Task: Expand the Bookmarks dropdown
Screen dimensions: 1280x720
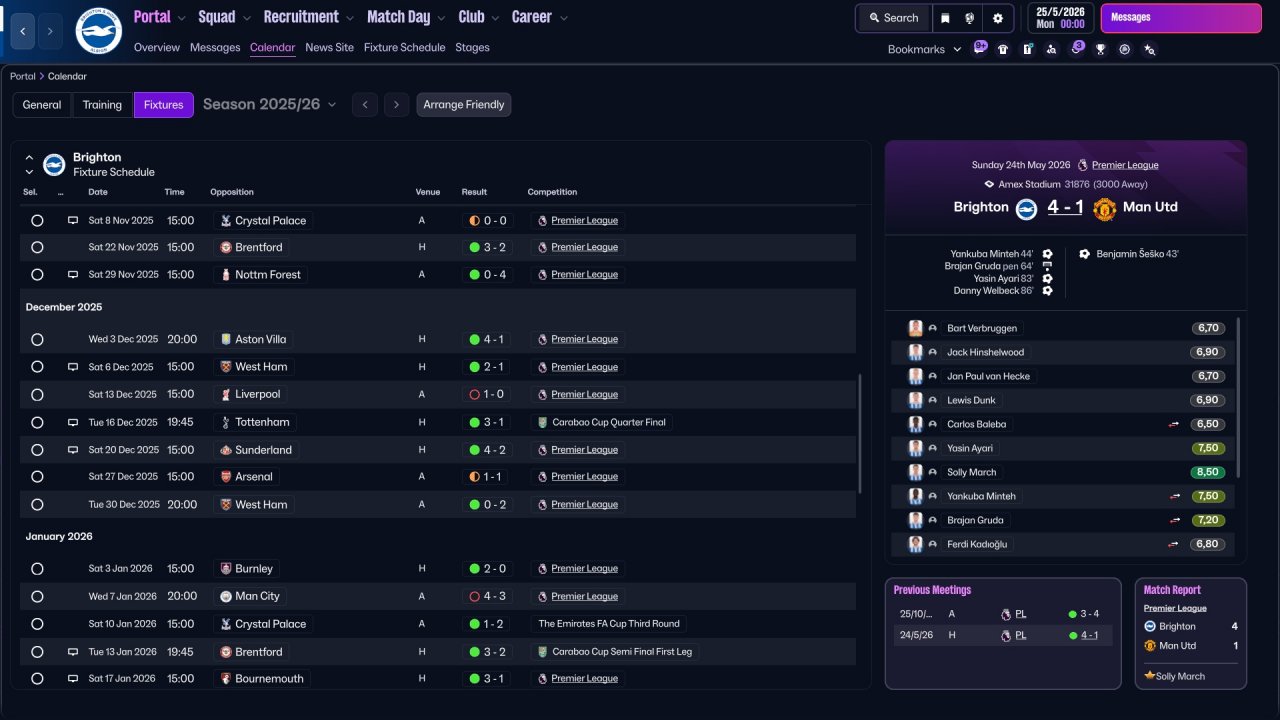Action: [x=925, y=49]
